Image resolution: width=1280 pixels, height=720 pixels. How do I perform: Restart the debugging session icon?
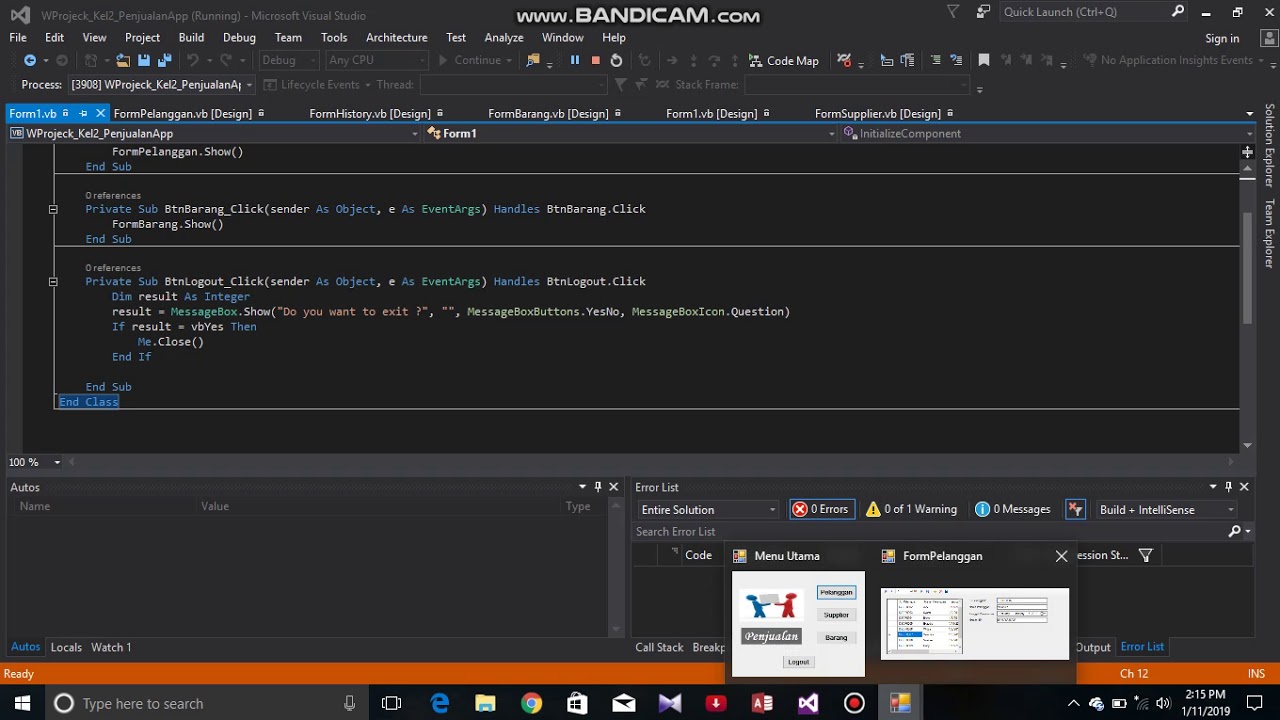click(616, 60)
